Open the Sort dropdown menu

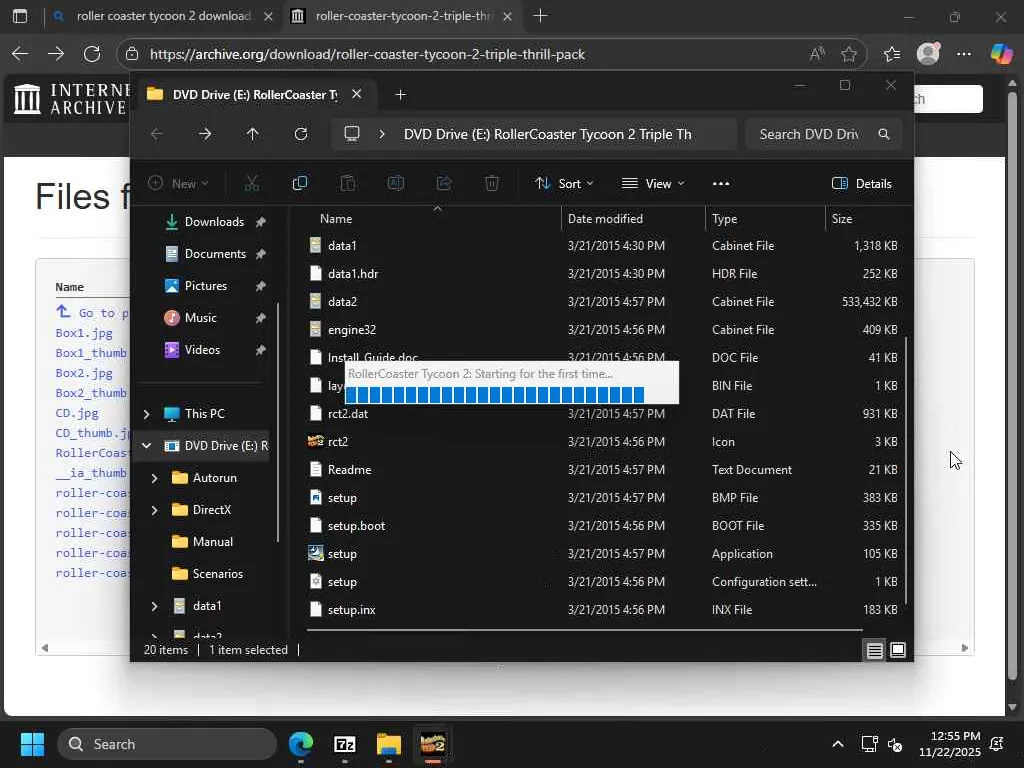pyautogui.click(x=564, y=184)
